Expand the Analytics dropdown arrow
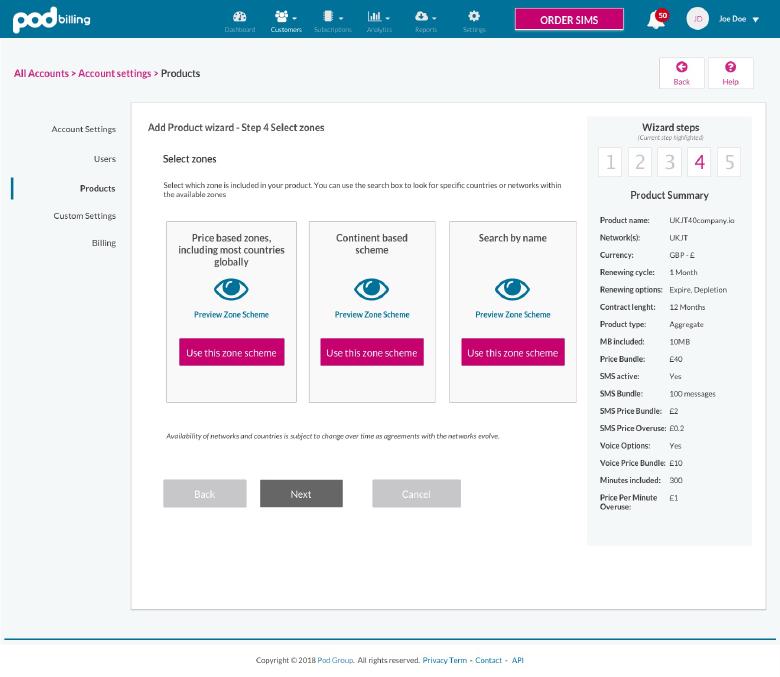 click(x=388, y=18)
